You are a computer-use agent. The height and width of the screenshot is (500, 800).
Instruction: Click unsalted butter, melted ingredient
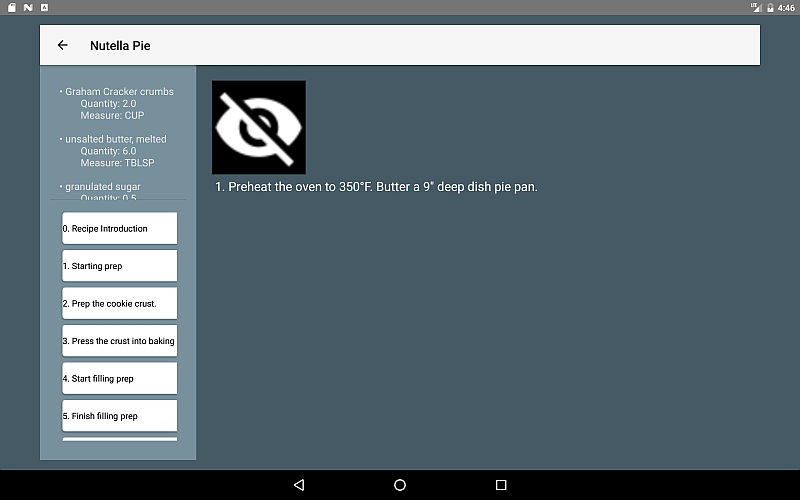(115, 139)
